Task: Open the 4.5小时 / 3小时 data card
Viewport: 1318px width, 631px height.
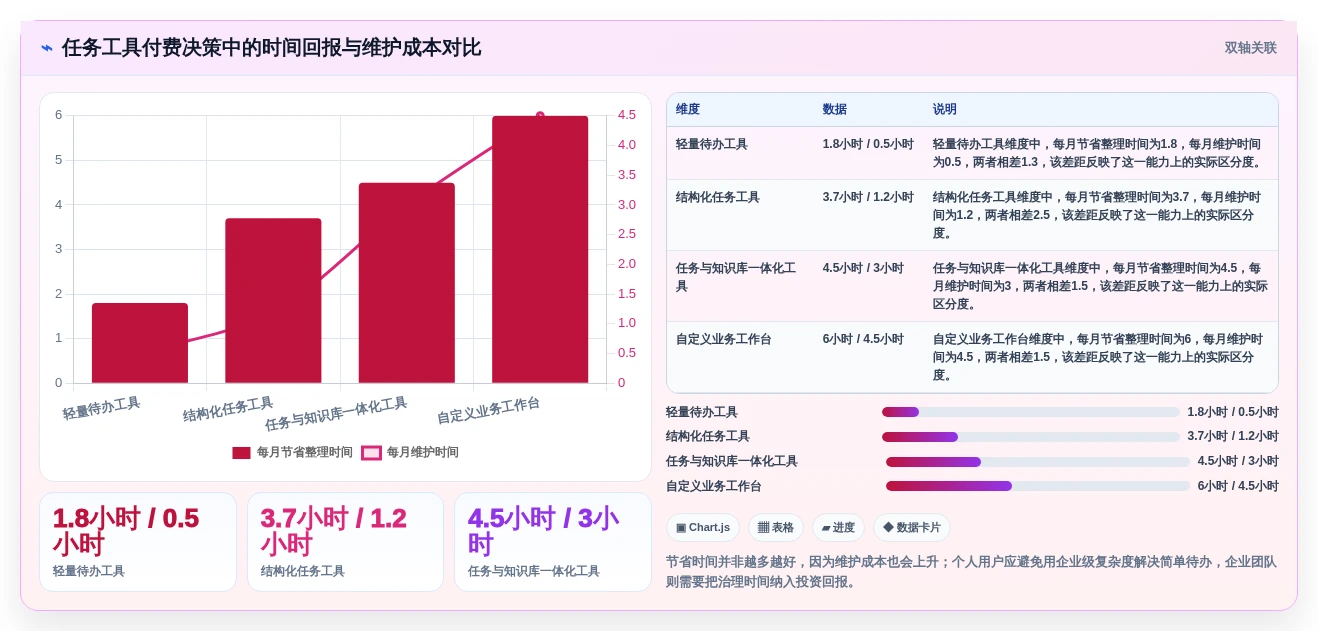Action: (552, 542)
